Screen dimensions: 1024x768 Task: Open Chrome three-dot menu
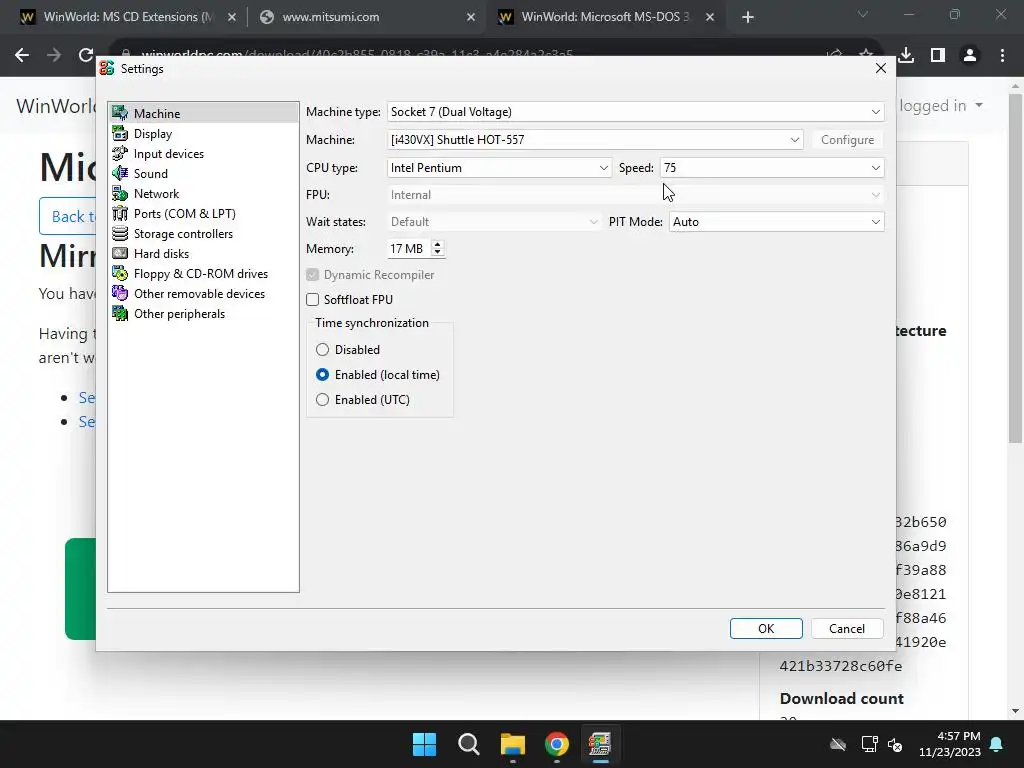point(1002,56)
